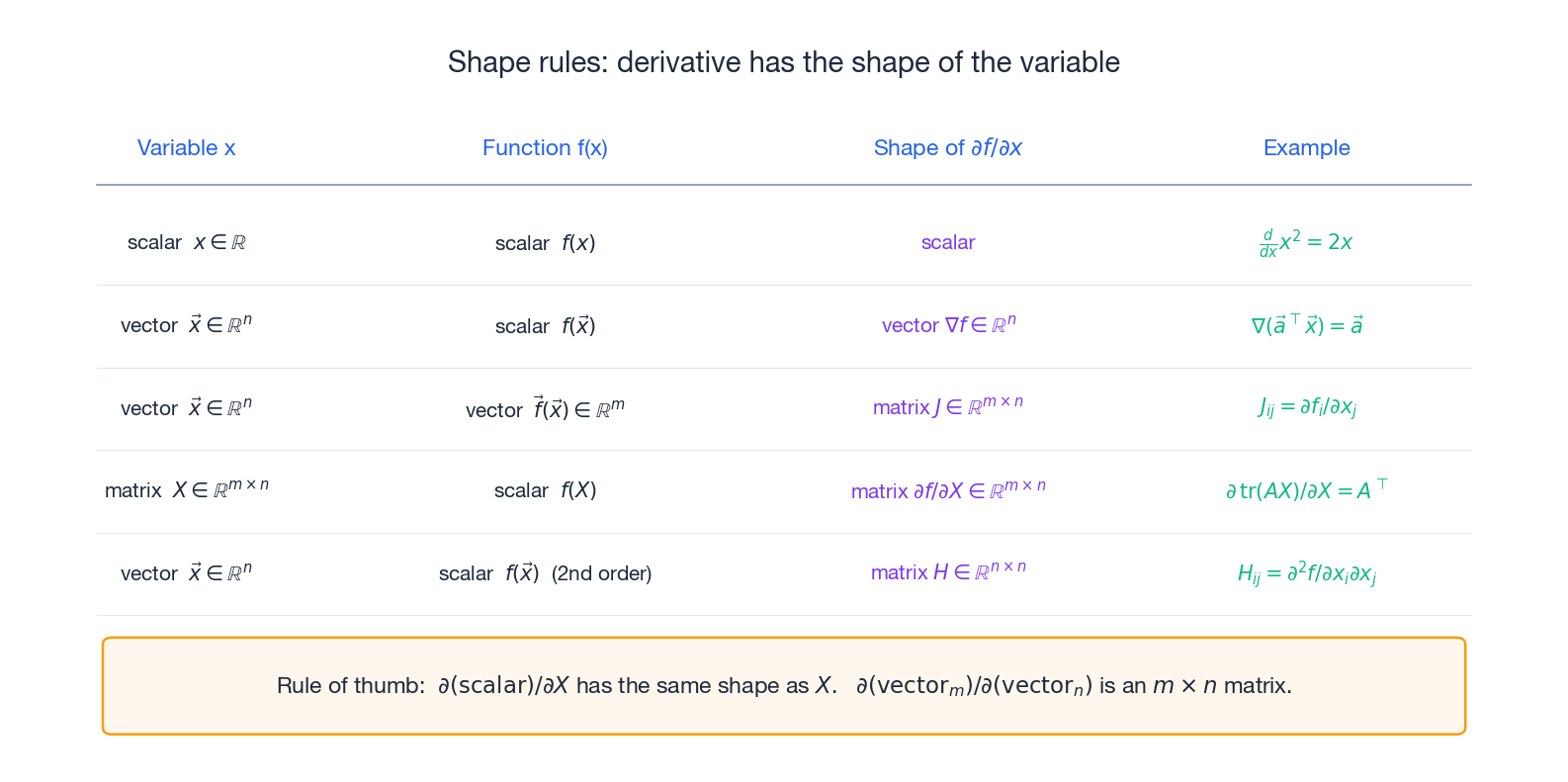Select the Jacobian 'matrix J ∈ ℝᵐˣⁿ' cell
Viewport: 1568px width, 782px height.
point(948,407)
